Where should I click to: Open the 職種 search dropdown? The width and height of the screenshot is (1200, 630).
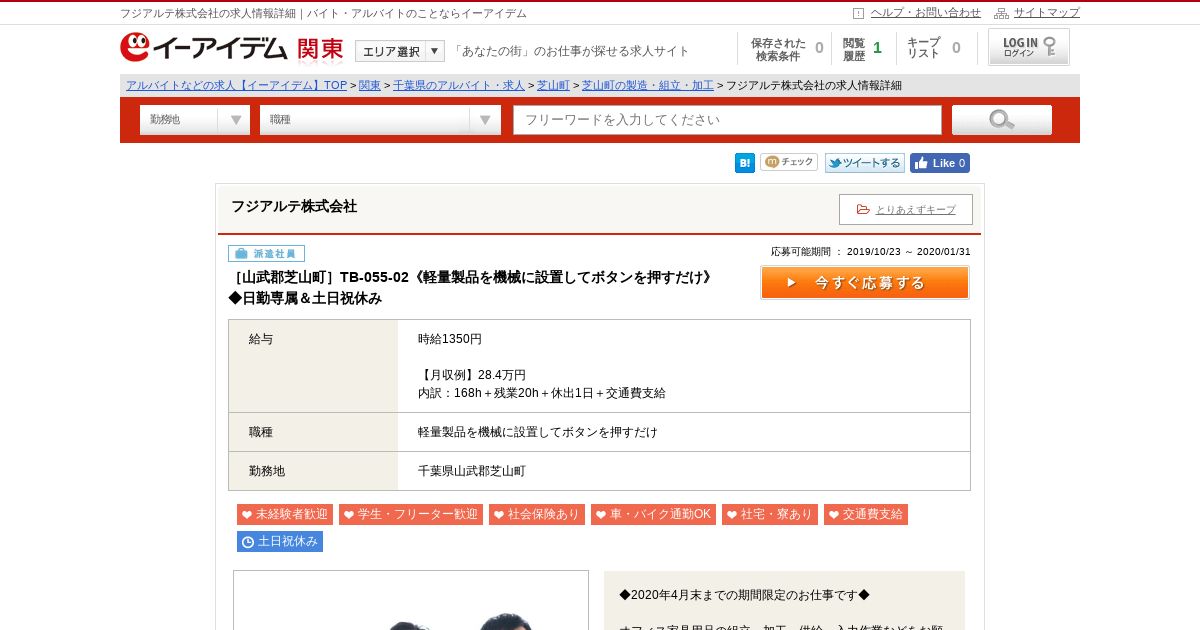[x=380, y=120]
